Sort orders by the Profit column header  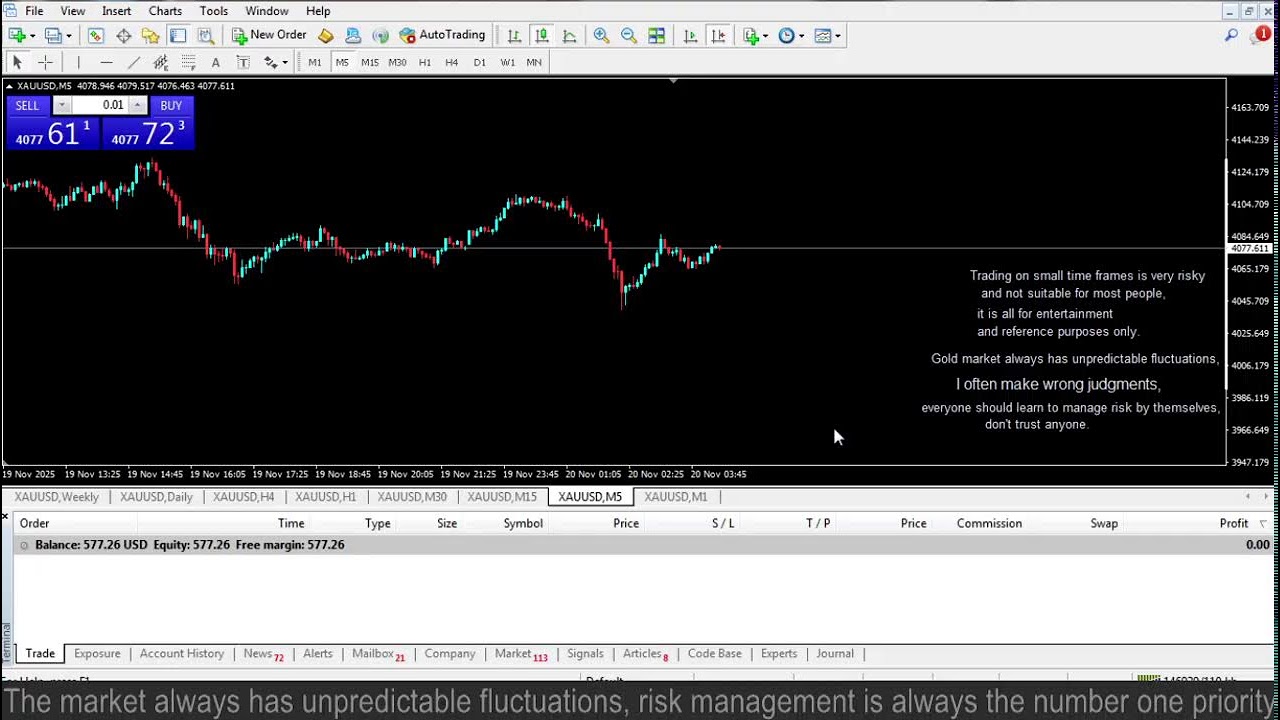click(x=1233, y=523)
